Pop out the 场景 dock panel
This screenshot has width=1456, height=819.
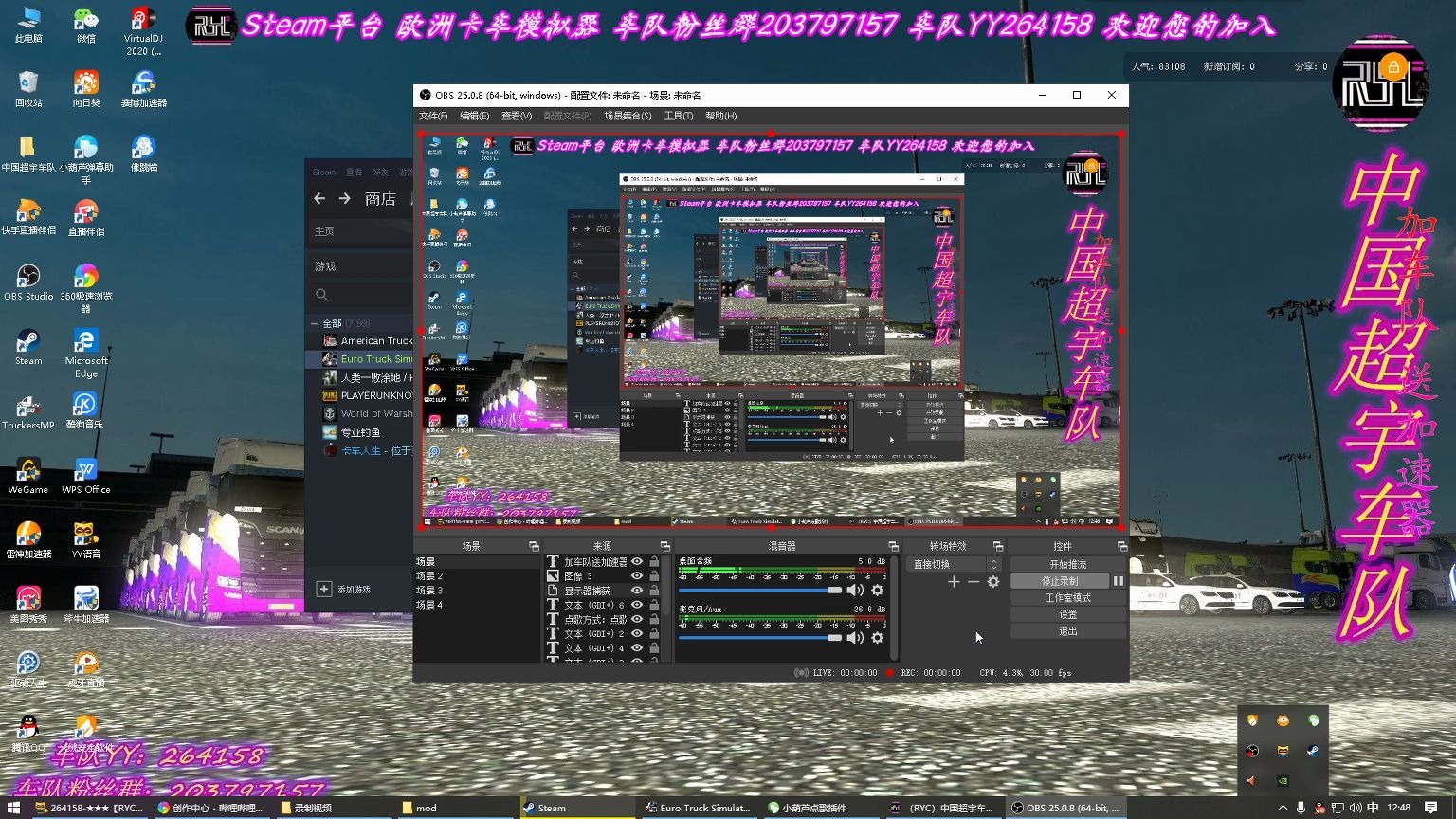click(534, 546)
